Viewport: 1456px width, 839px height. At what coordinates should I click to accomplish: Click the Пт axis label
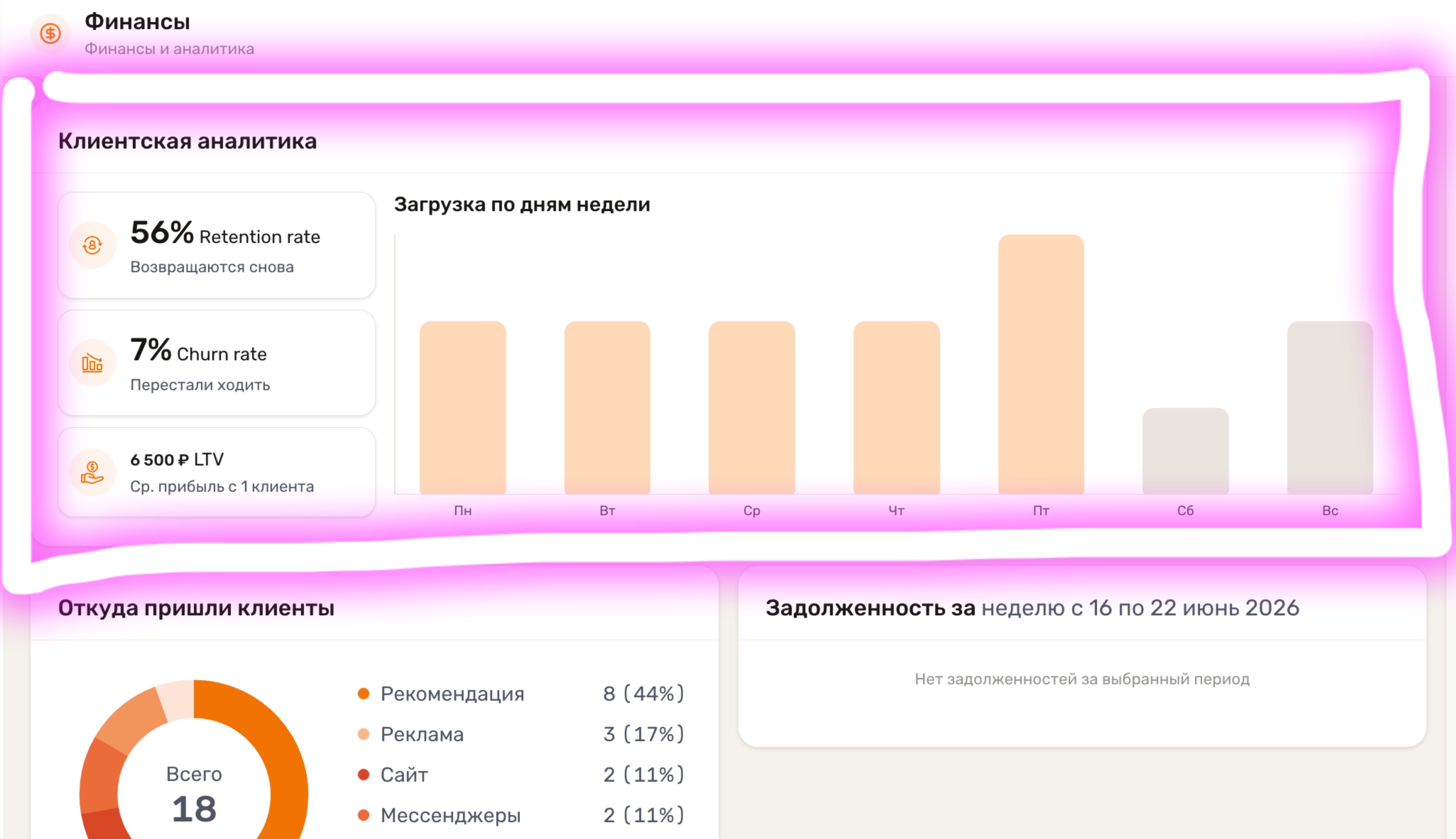[x=1041, y=511]
